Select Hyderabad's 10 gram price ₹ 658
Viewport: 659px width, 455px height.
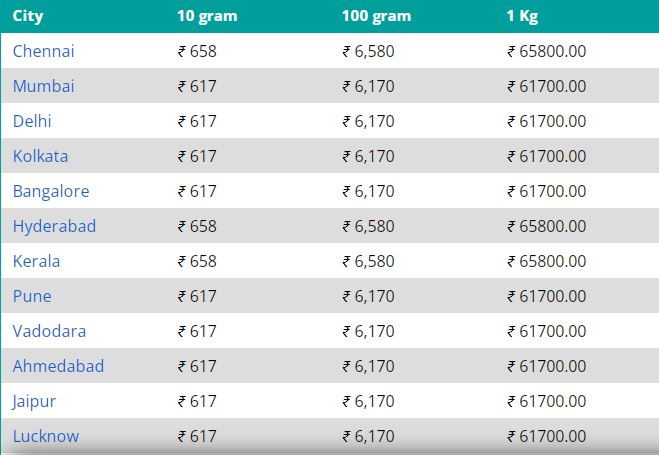197,226
